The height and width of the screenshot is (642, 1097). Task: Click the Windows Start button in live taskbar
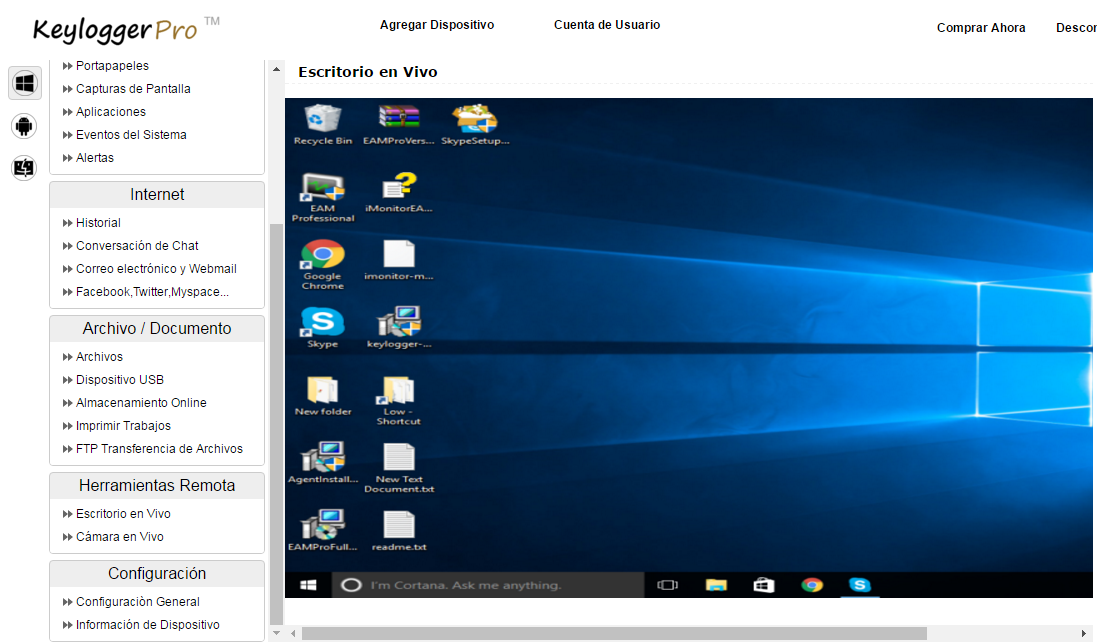[309, 585]
